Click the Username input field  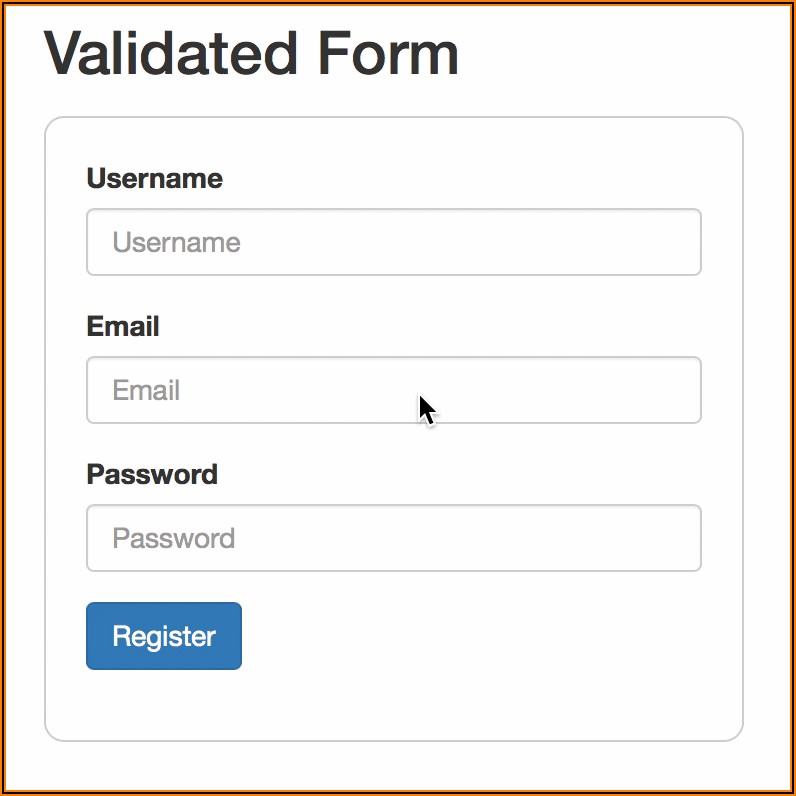393,242
